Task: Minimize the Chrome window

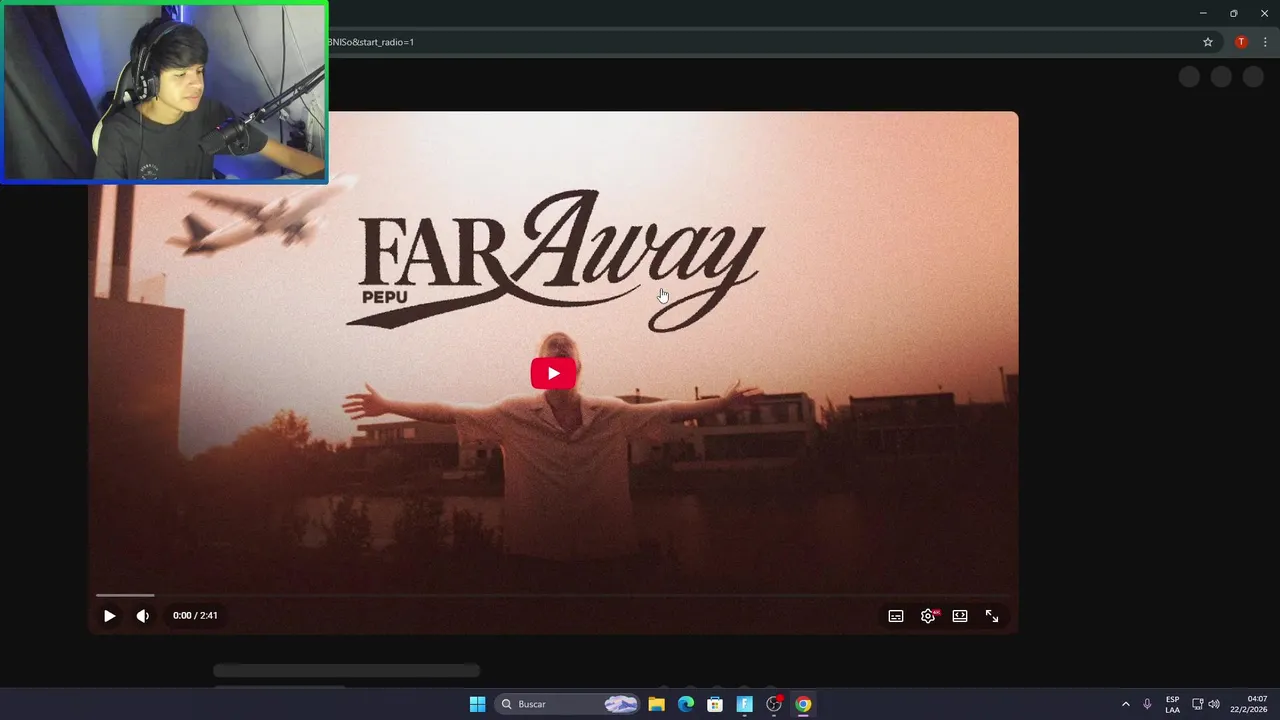Action: click(1203, 13)
